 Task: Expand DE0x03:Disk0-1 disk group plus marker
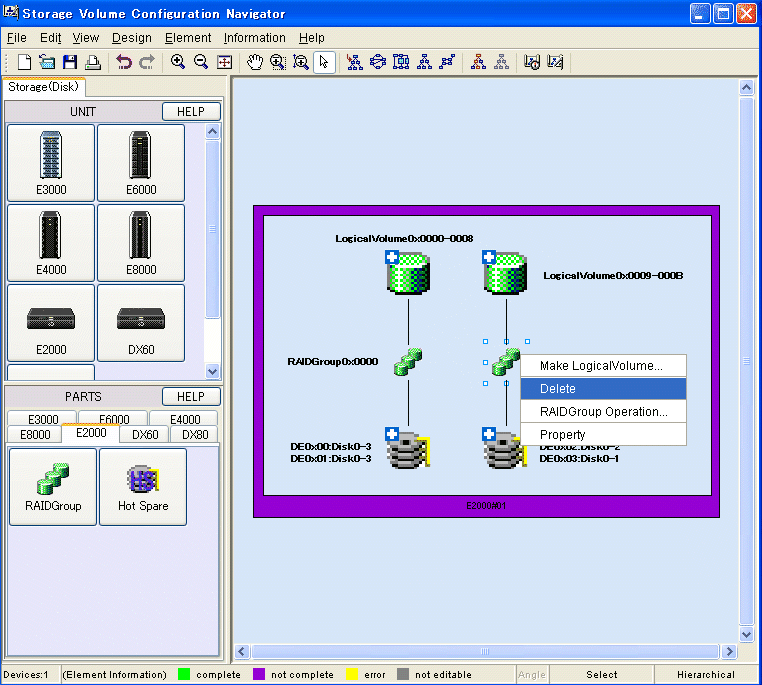(489, 434)
